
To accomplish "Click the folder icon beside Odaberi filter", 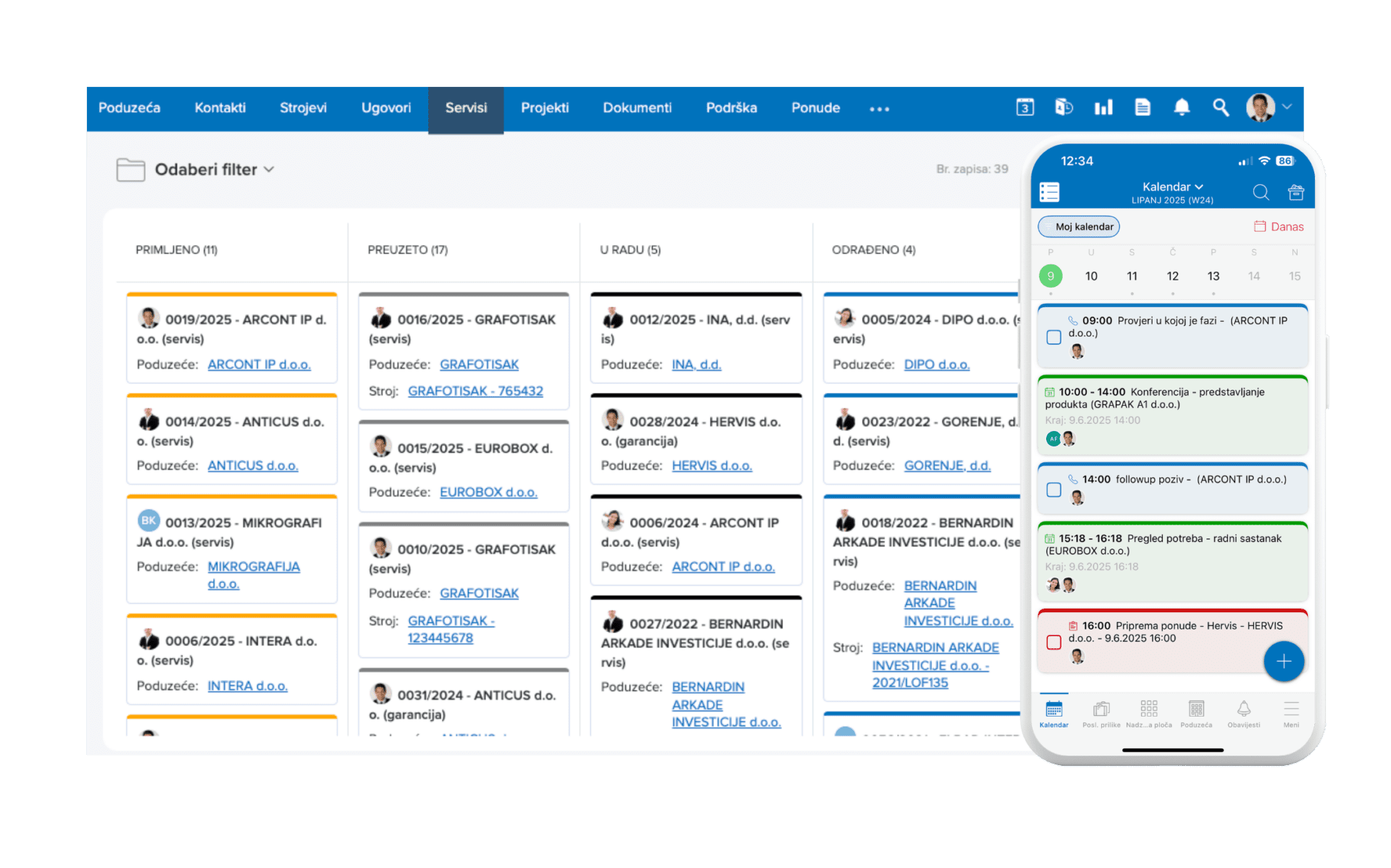I will pos(131,170).
